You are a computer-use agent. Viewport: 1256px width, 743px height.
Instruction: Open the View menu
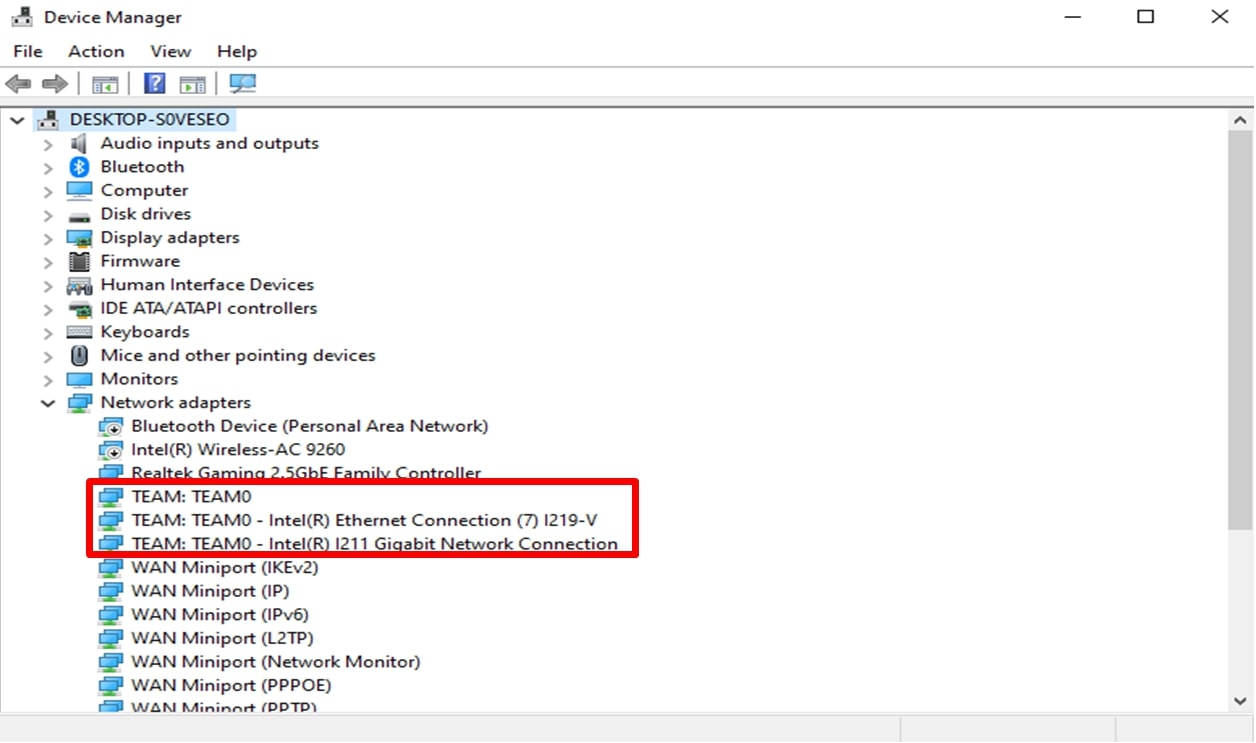(170, 51)
